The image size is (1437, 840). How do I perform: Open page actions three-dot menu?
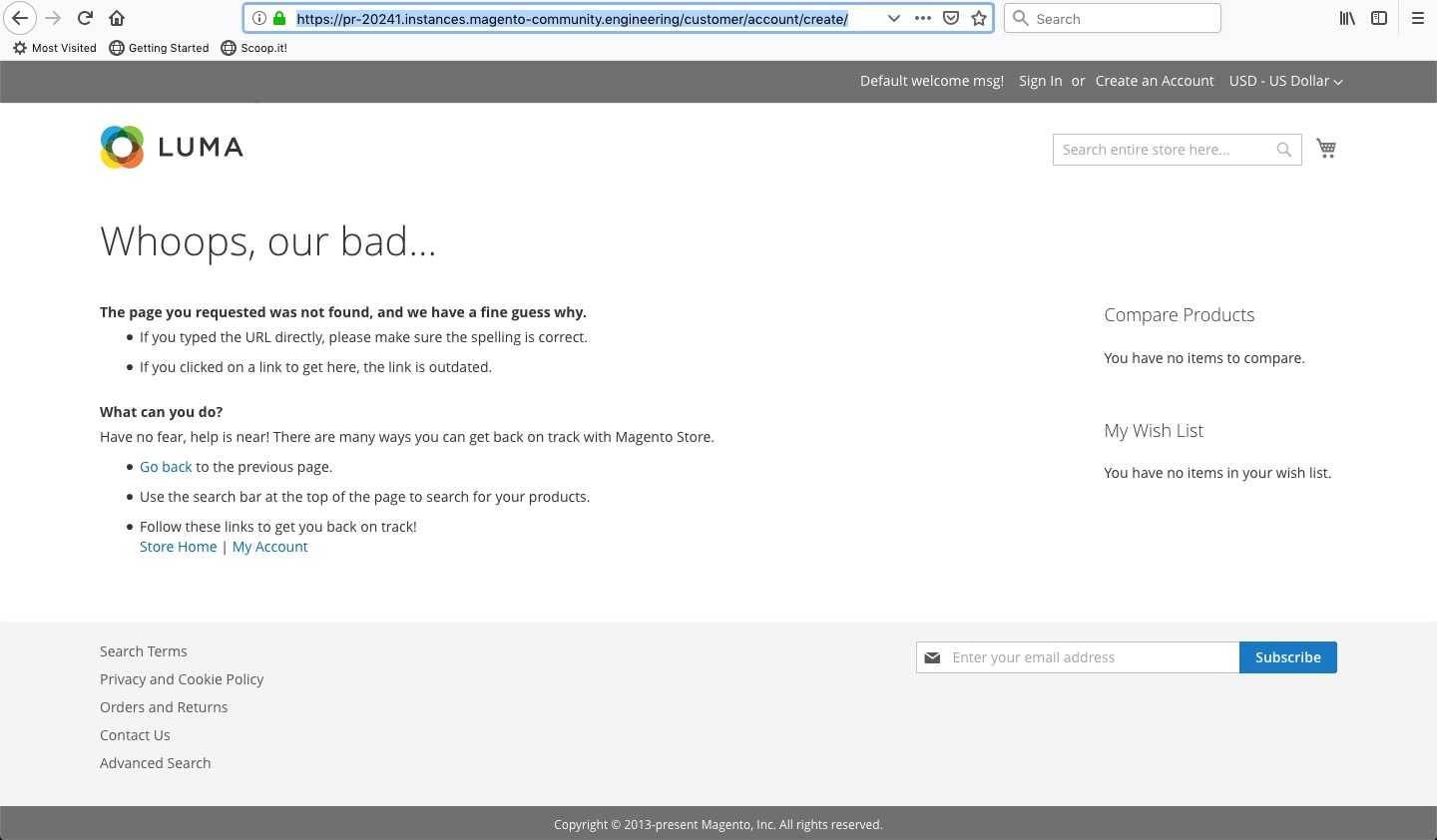[923, 18]
